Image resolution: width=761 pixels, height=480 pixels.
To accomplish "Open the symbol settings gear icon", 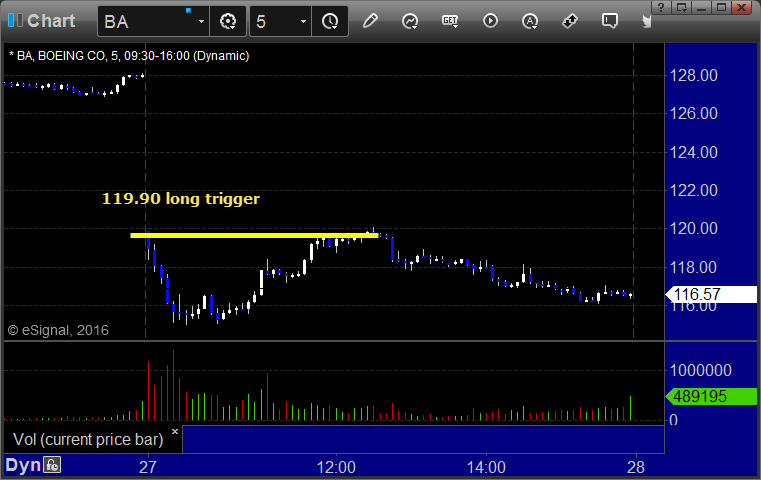I will [x=228, y=21].
